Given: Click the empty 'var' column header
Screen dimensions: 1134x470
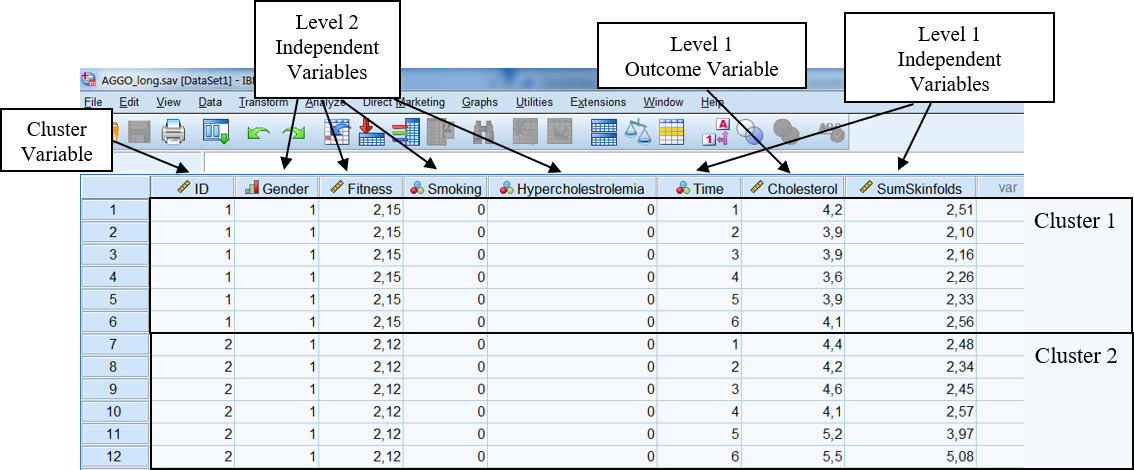Looking at the screenshot, I should [x=1000, y=189].
